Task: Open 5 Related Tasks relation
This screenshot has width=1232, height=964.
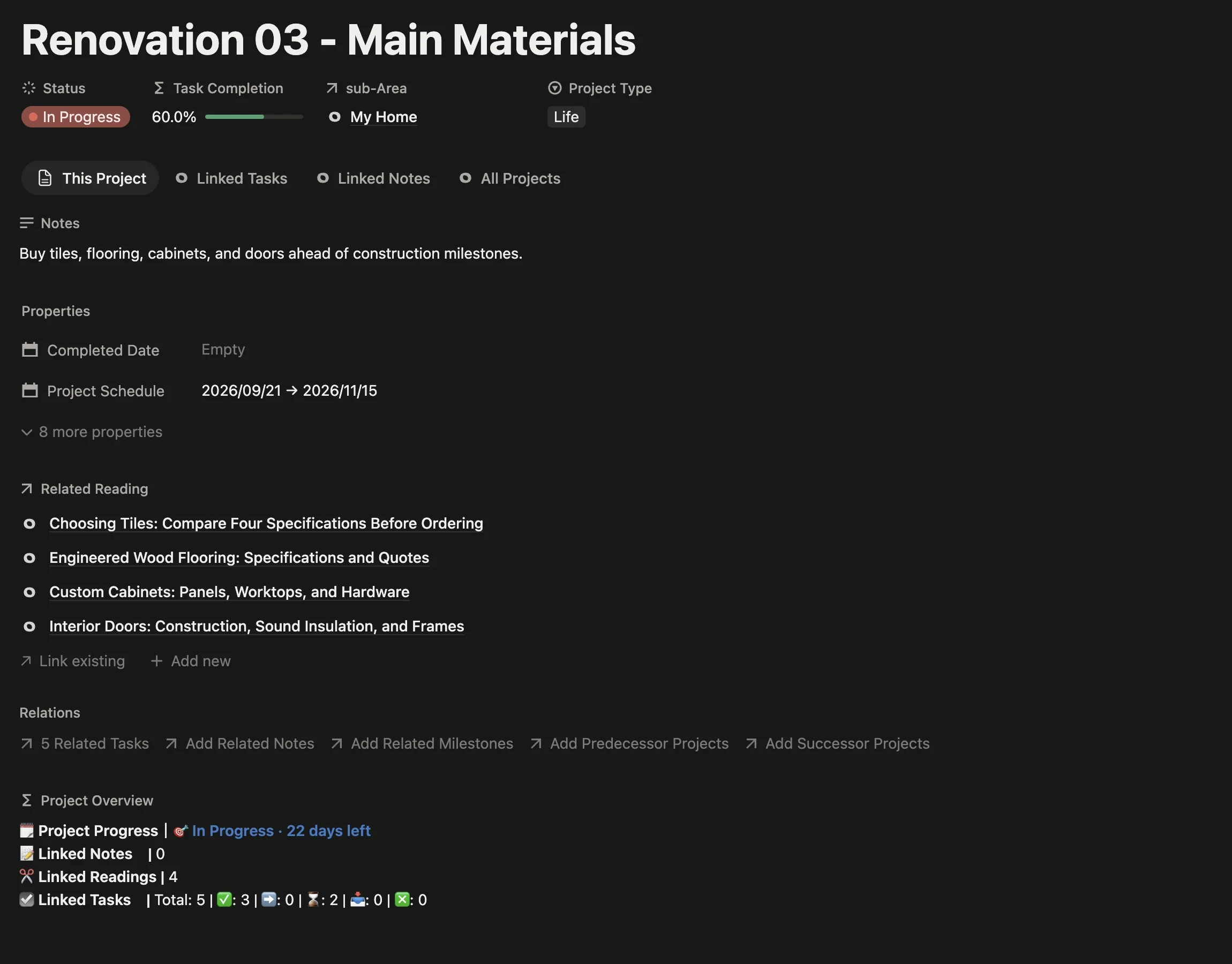Action: pyautogui.click(x=85, y=743)
